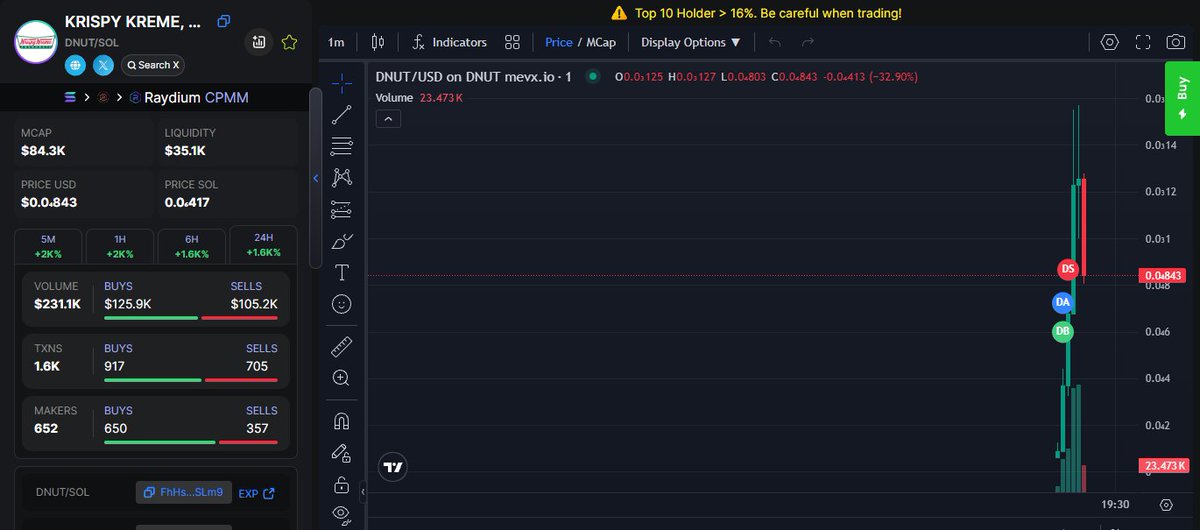Click the green Buy side button
Screen dimensions: 1200x530
click(x=1182, y=98)
